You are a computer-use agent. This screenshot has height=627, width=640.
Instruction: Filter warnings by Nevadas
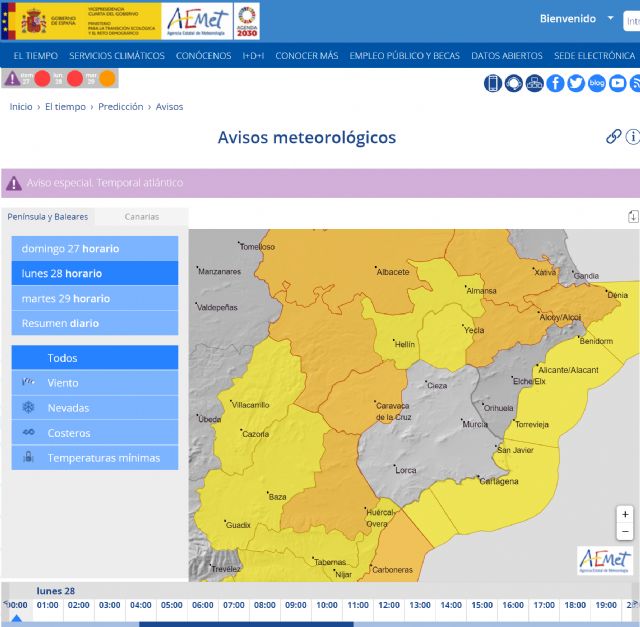point(95,408)
